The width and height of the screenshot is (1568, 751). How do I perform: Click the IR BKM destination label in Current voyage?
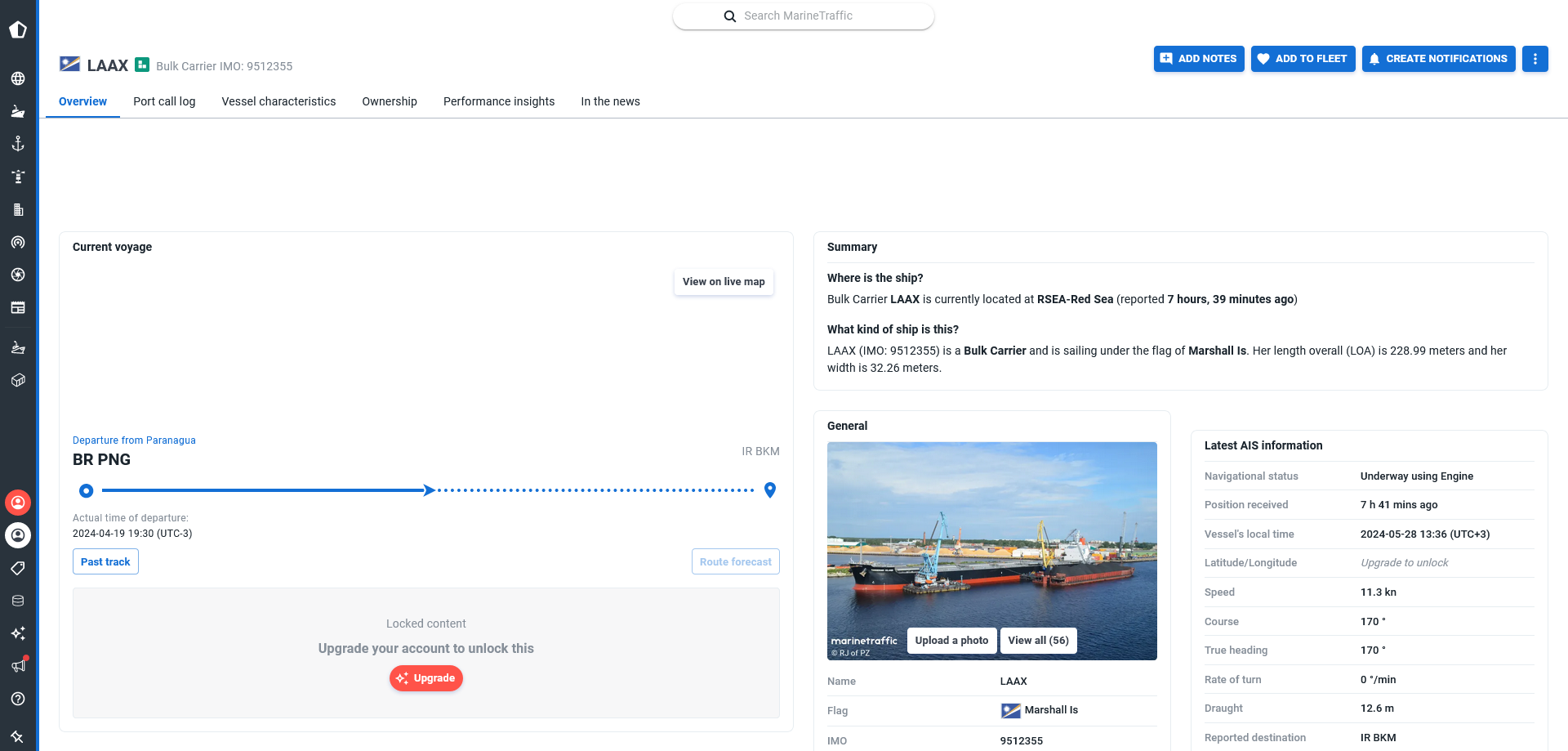(x=760, y=451)
